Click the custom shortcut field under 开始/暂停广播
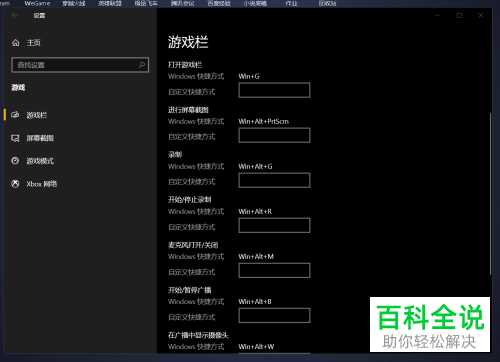The width and height of the screenshot is (500, 362). click(x=274, y=315)
